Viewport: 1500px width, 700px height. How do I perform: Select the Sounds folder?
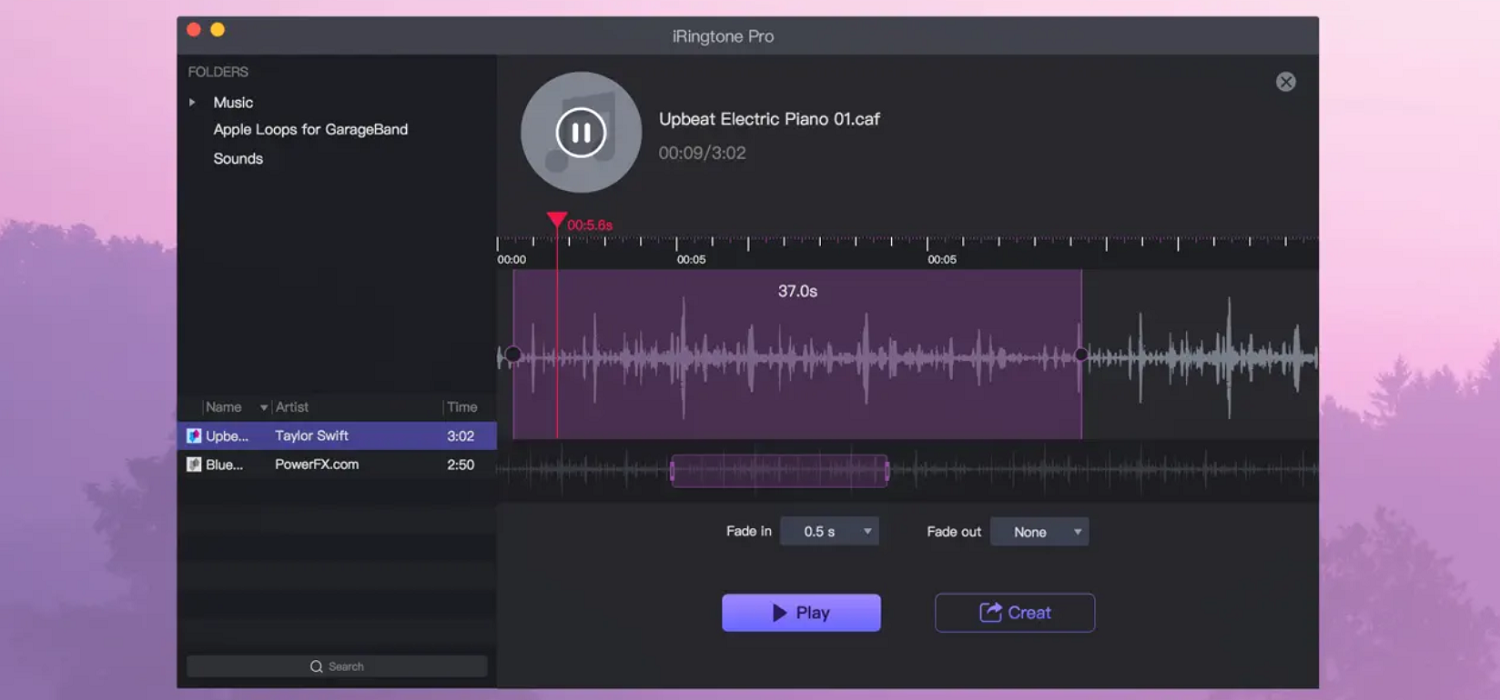[x=238, y=158]
